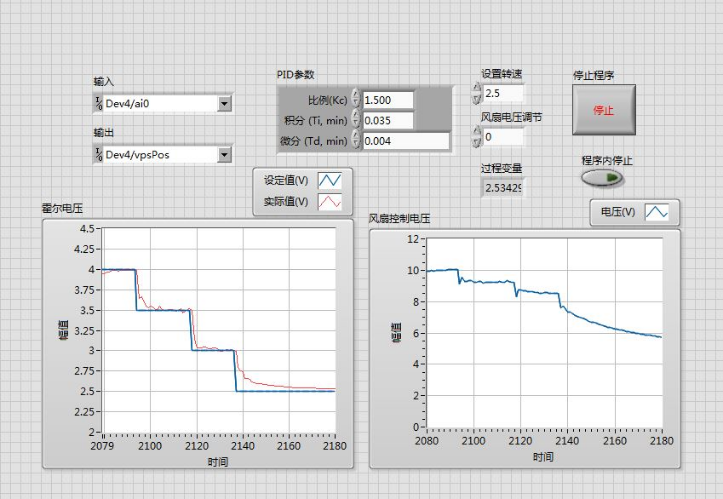Click the 积分(Ti, min) stepper arrows
Viewport: 723px width, 499px height.
356,120
